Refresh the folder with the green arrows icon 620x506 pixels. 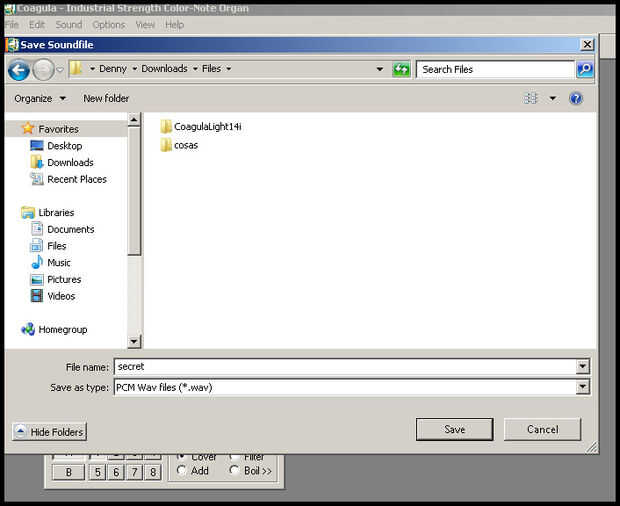pos(401,70)
